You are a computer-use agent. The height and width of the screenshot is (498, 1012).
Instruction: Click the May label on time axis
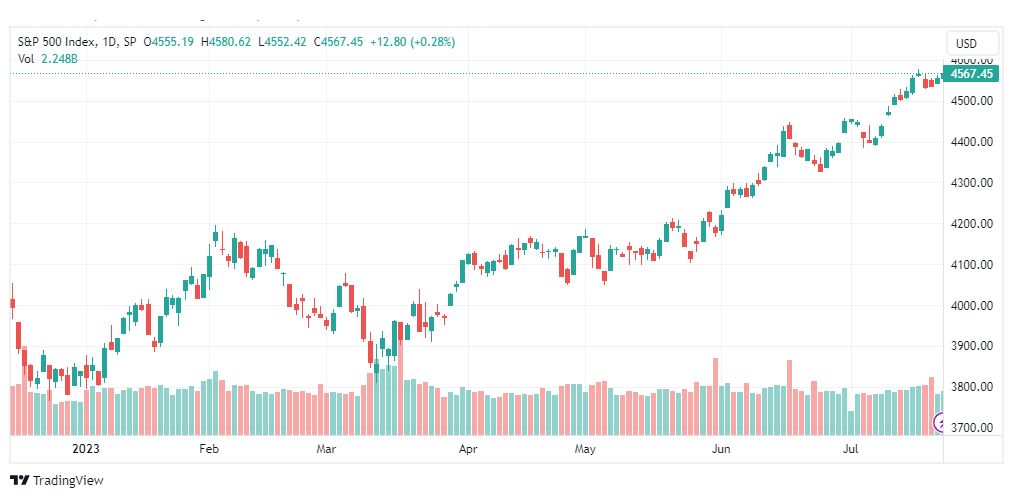pos(585,448)
